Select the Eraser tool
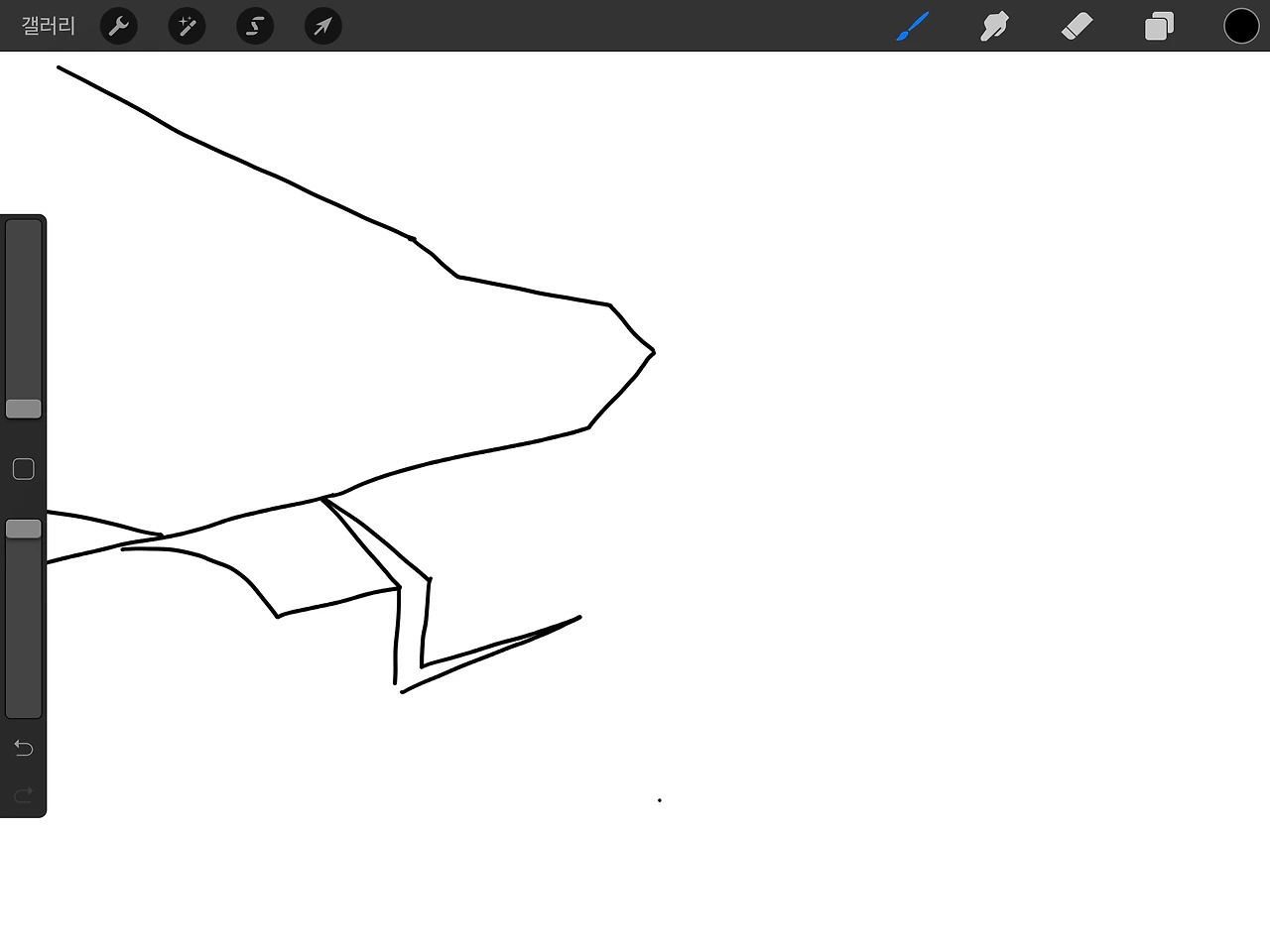 point(1077,26)
